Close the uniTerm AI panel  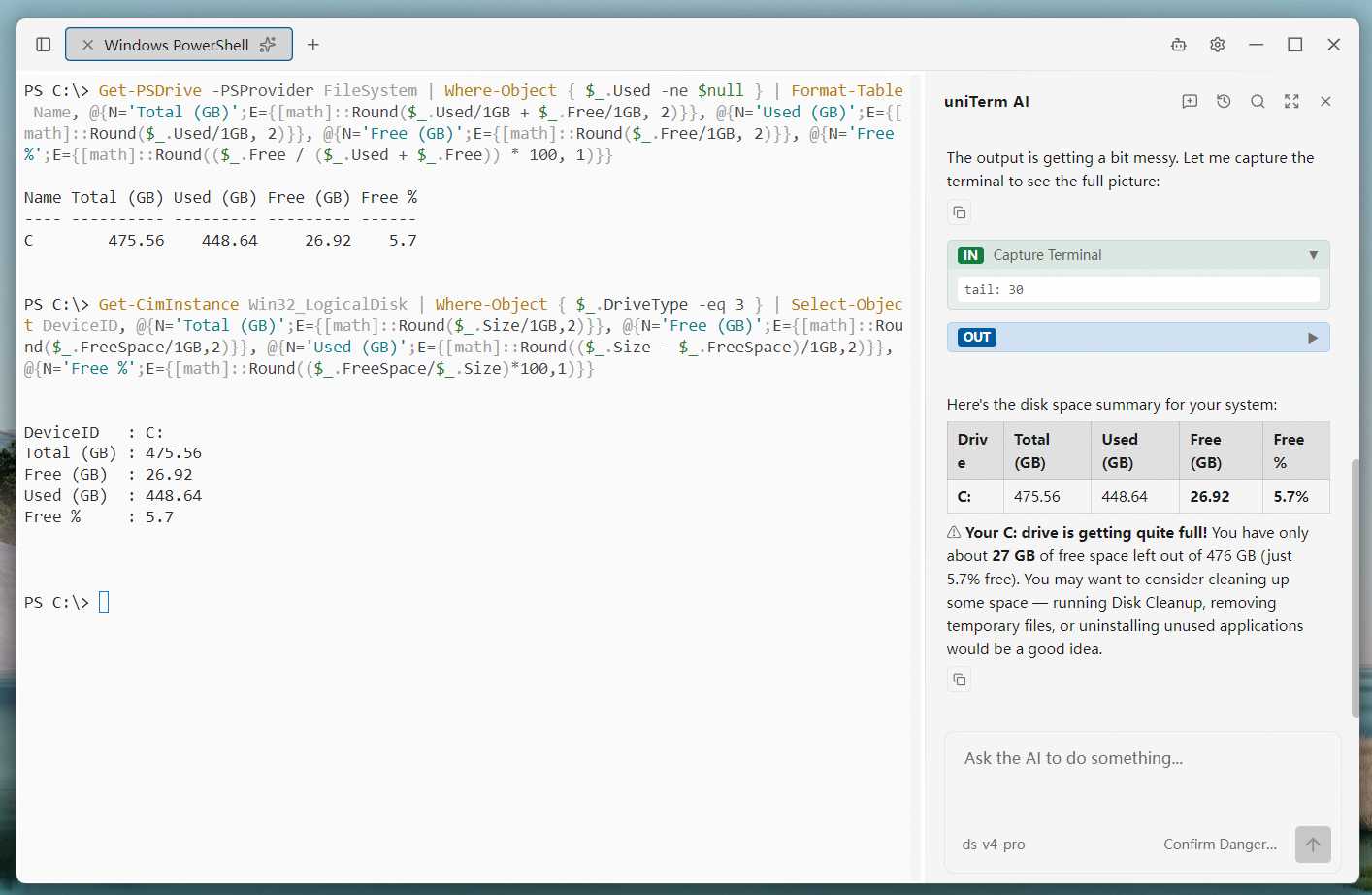(1325, 101)
